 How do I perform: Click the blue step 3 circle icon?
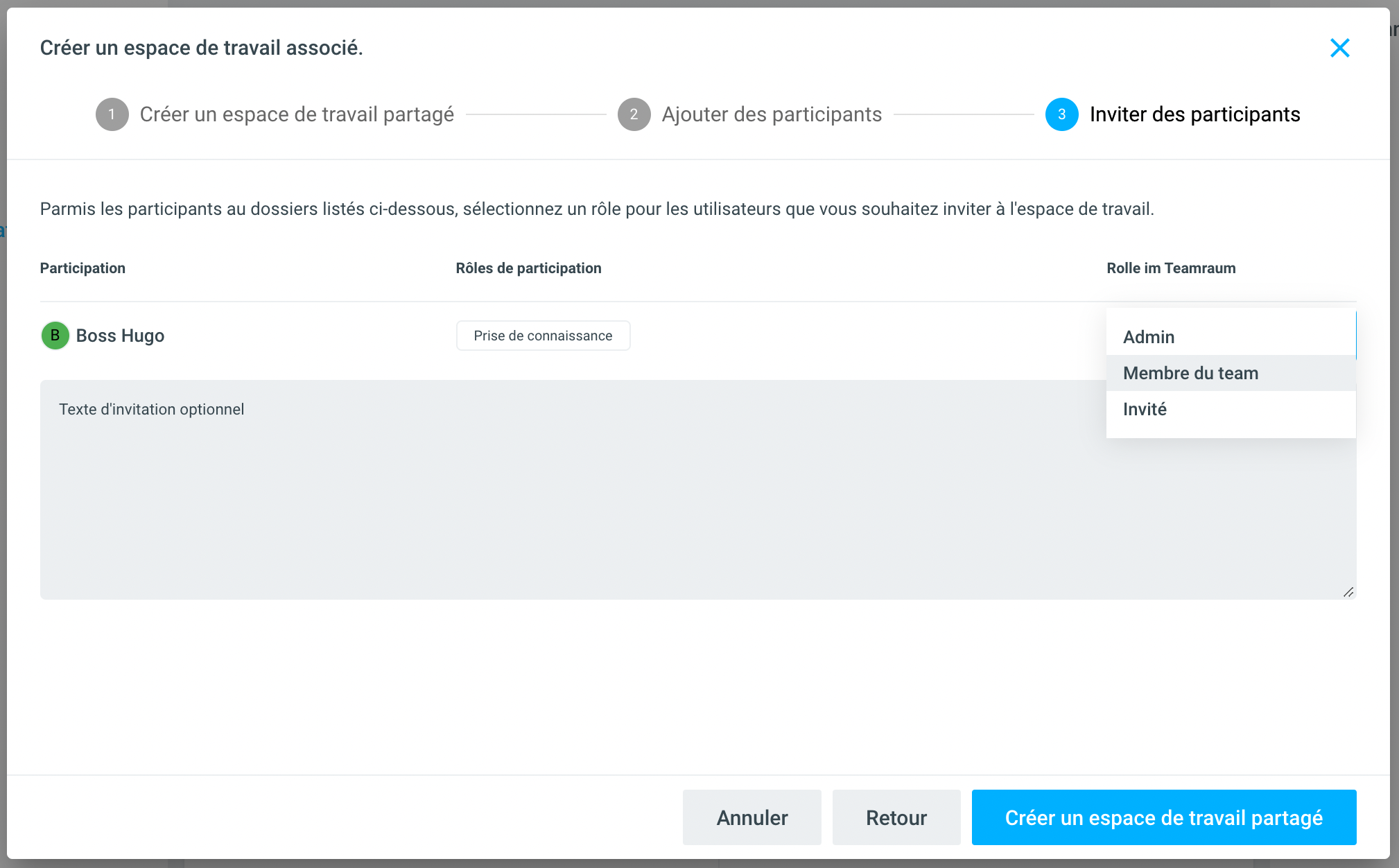[1061, 114]
